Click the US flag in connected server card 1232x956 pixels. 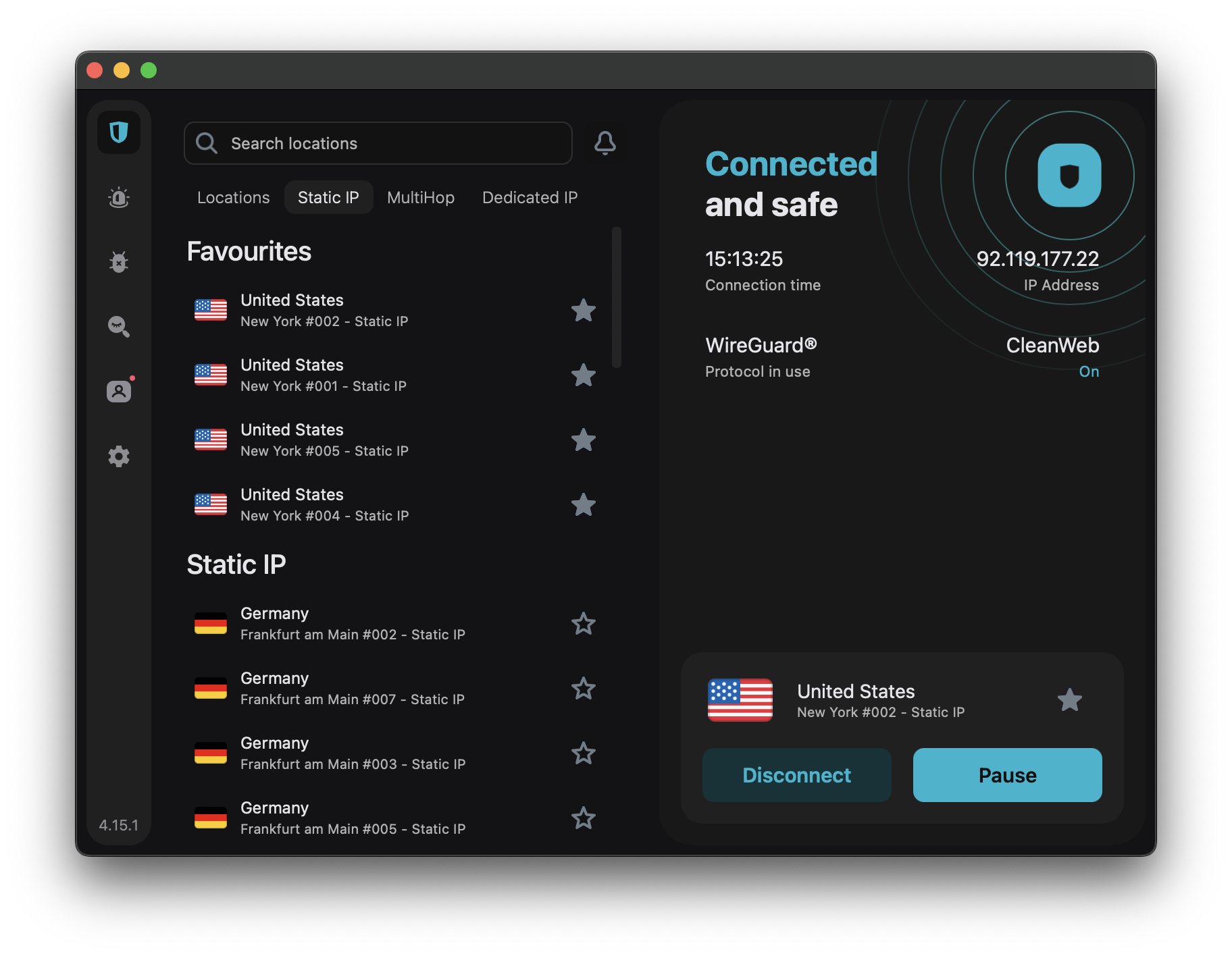pyautogui.click(x=740, y=700)
